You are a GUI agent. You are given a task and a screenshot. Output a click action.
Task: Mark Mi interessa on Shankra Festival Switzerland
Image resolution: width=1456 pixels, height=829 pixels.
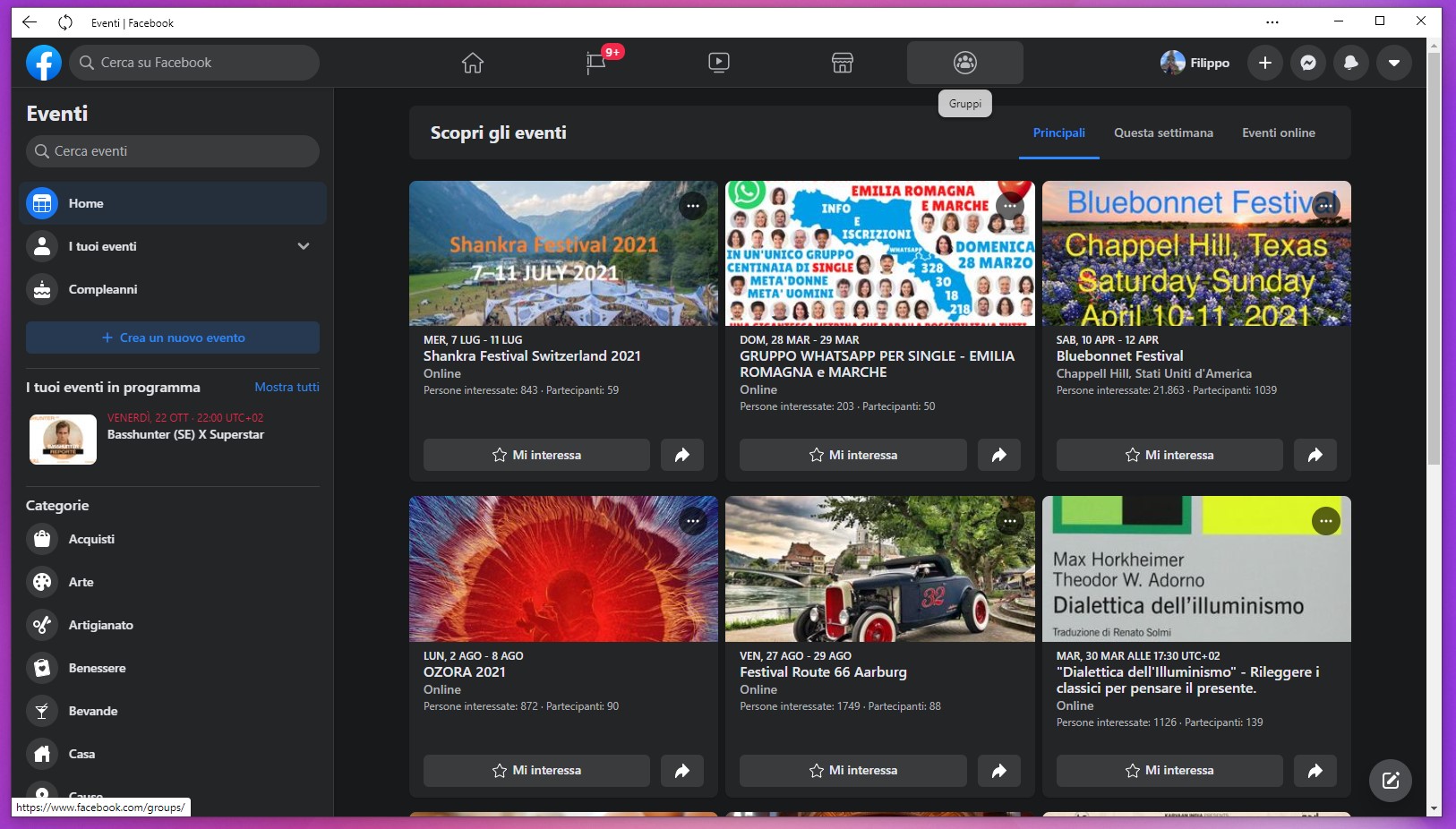click(536, 455)
